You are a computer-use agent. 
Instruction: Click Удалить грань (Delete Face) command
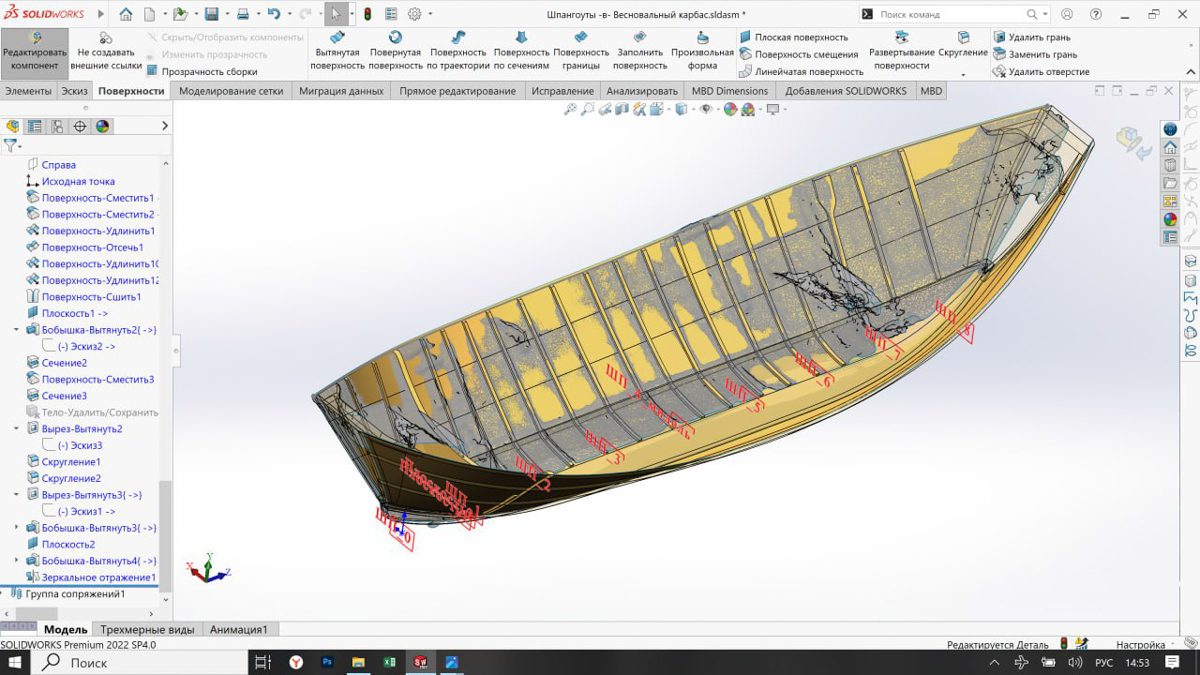[x=1038, y=37]
